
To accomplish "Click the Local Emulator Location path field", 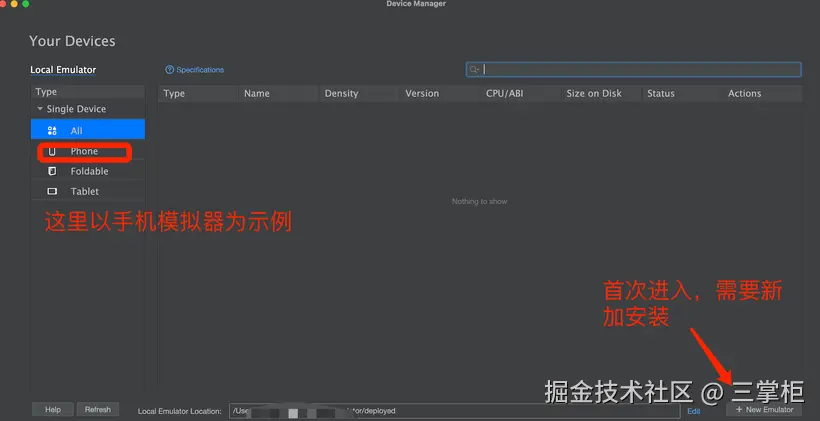I will pyautogui.click(x=454, y=411).
